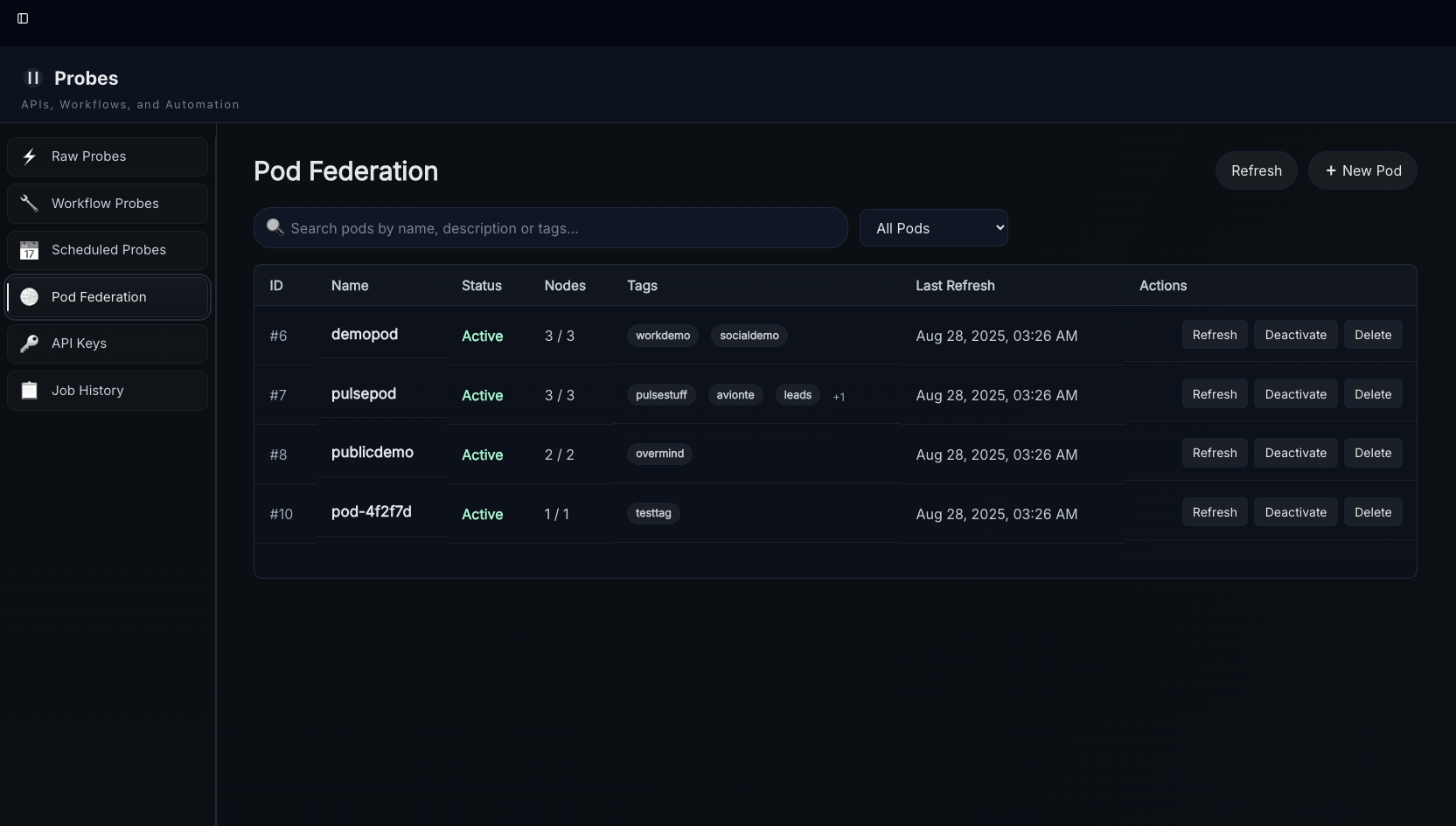Image resolution: width=1456 pixels, height=826 pixels.
Task: Open the All Pods filter dropdown
Action: coord(933,228)
